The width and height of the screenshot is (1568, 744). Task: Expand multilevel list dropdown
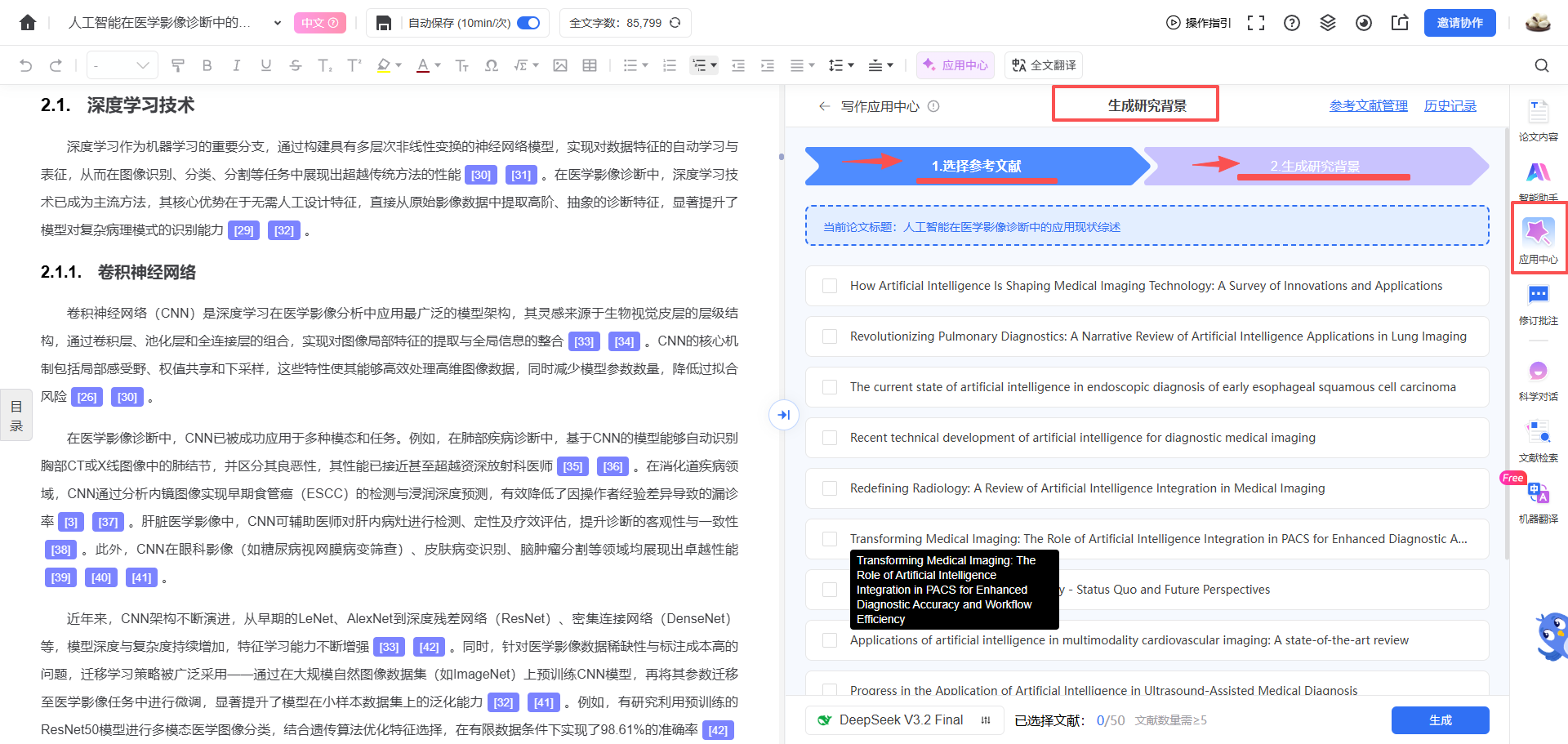pyautogui.click(x=714, y=65)
